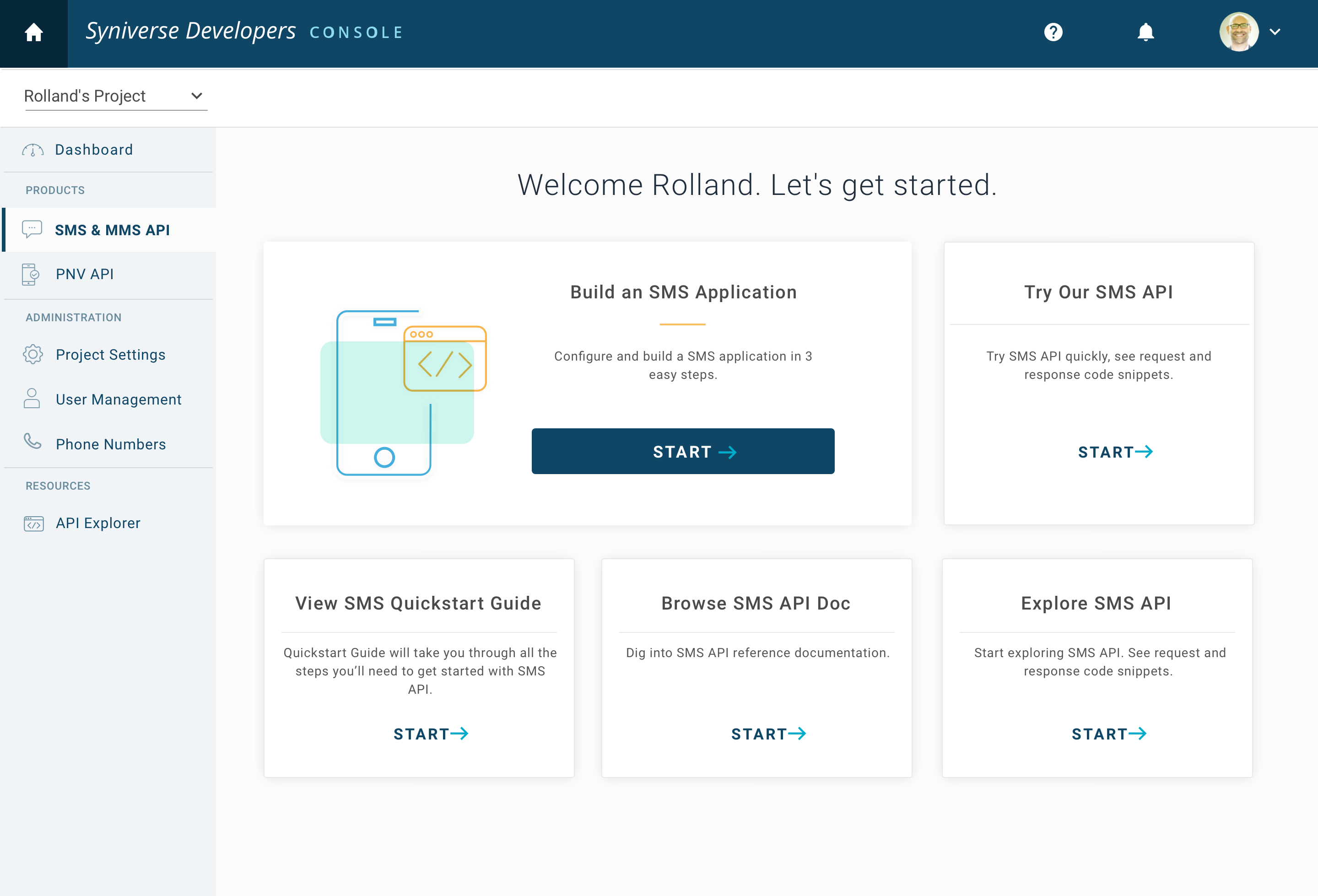This screenshot has width=1318, height=896.
Task: Click Explore SMS API title
Action: point(1096,603)
